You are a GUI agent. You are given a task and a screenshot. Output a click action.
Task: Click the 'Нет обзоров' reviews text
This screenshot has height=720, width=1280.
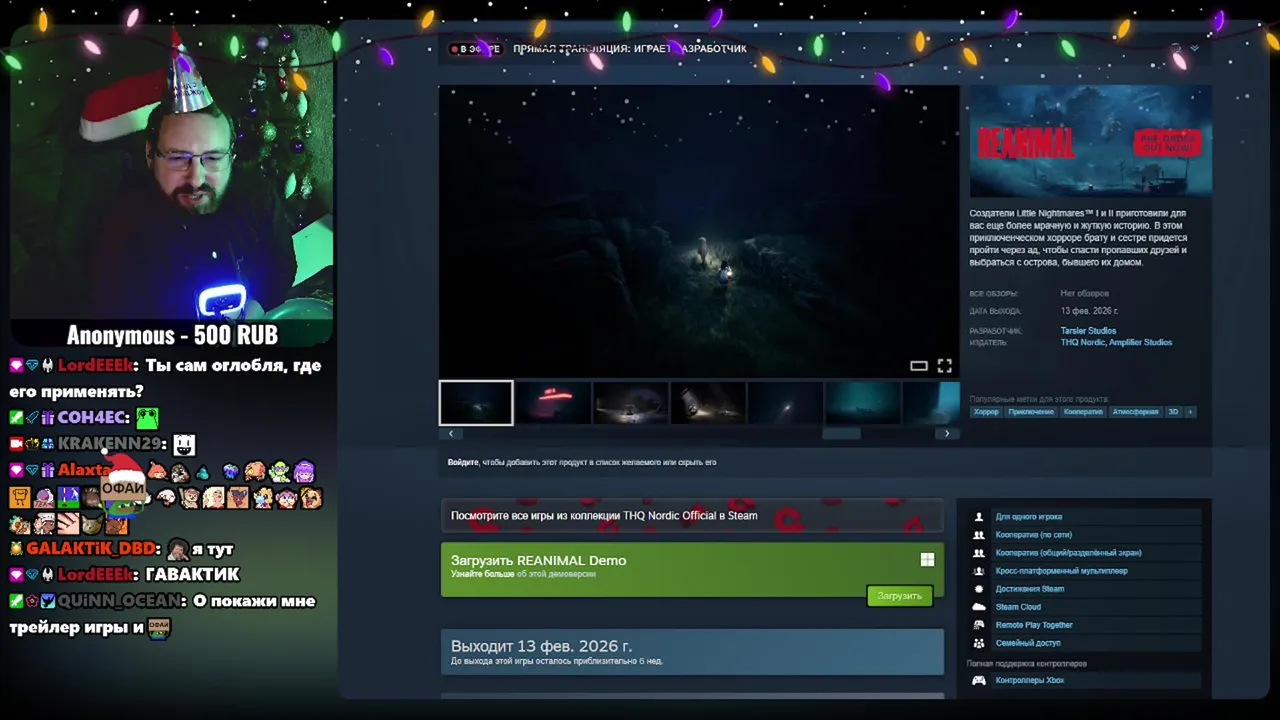coord(1084,294)
